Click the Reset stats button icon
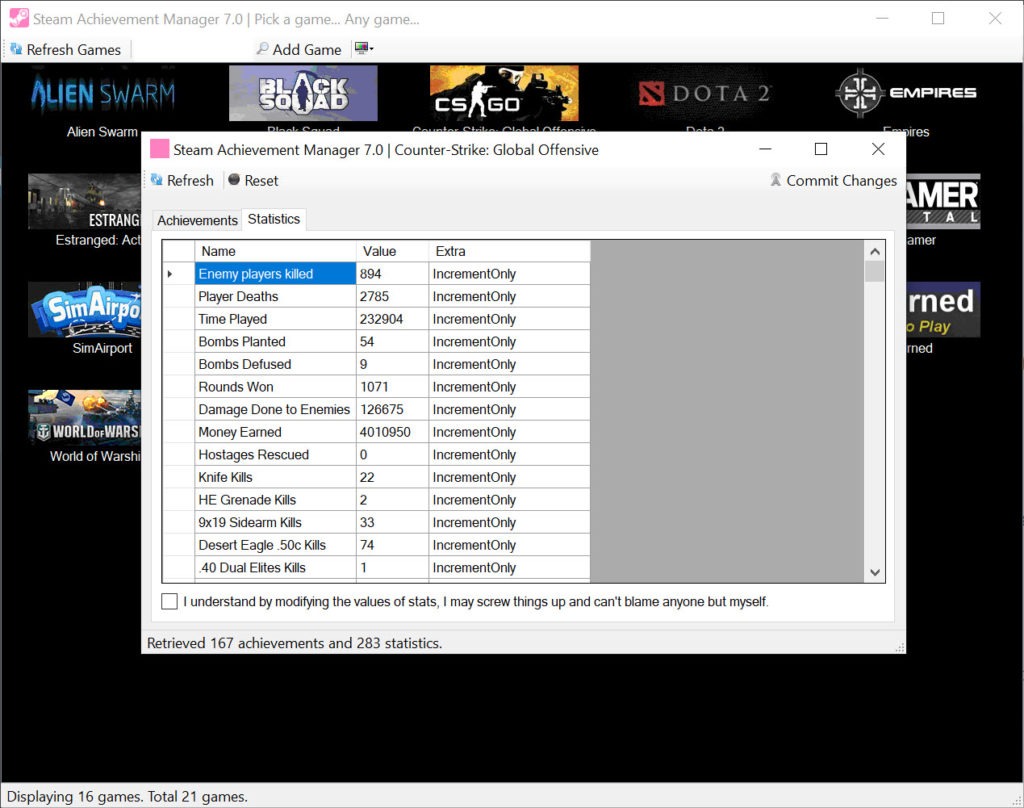This screenshot has height=808, width=1024. 234,180
